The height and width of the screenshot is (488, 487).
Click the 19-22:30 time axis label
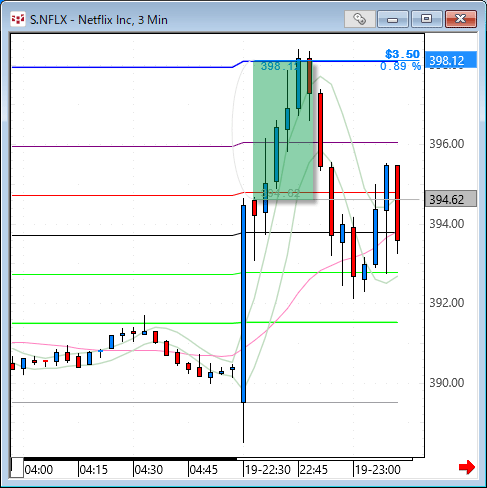tap(268, 470)
